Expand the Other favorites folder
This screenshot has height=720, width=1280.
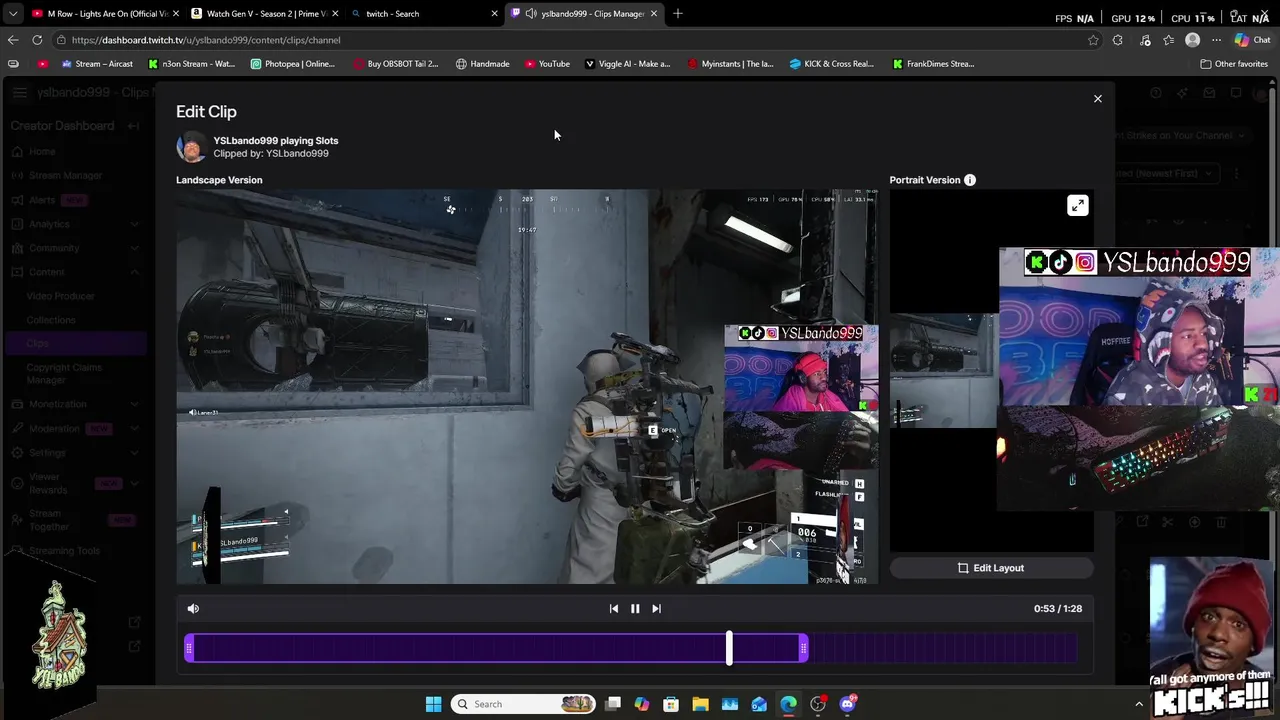click(1234, 64)
